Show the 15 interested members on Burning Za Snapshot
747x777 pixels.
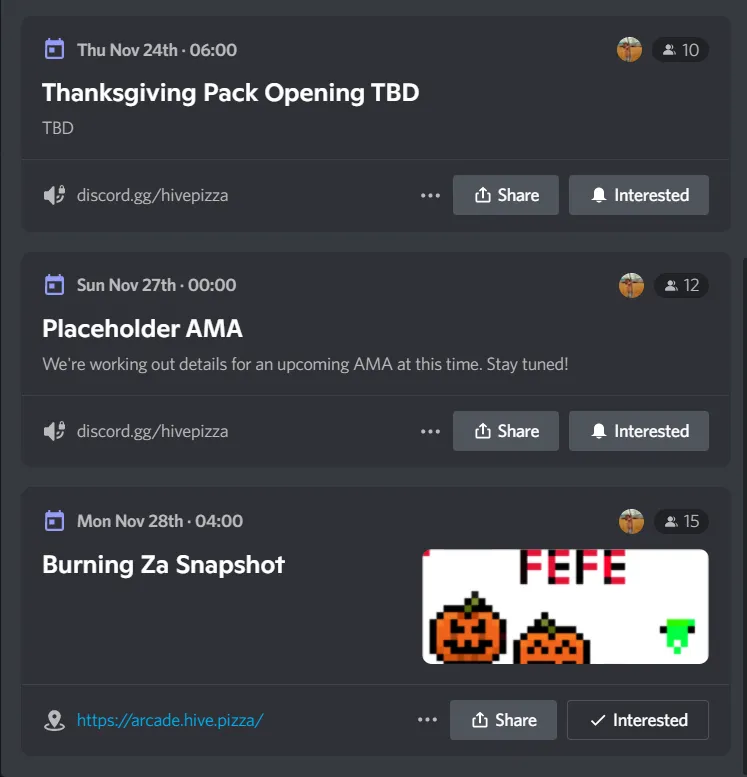click(681, 521)
